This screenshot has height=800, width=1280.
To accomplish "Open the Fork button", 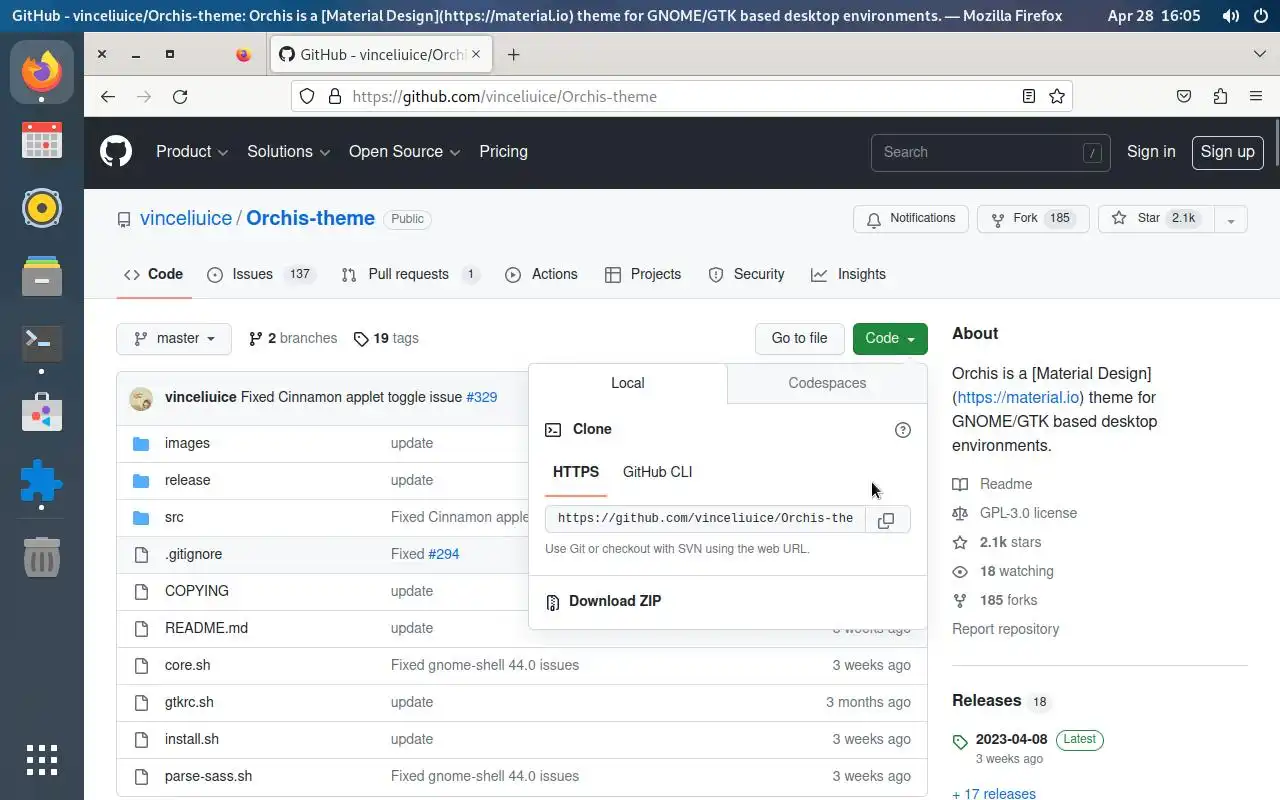I will (x=1032, y=219).
